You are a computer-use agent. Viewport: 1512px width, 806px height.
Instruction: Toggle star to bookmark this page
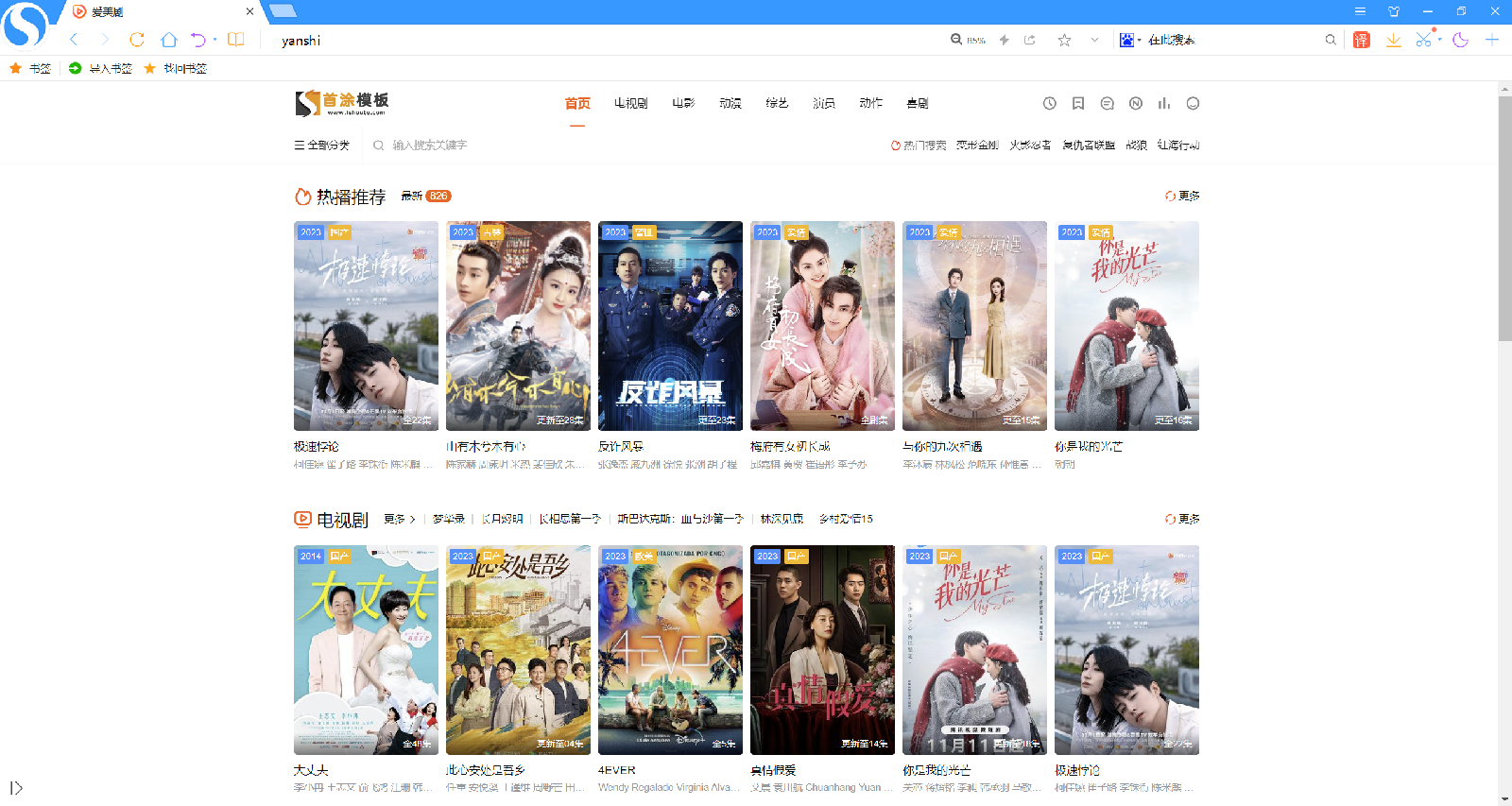pos(1064,40)
